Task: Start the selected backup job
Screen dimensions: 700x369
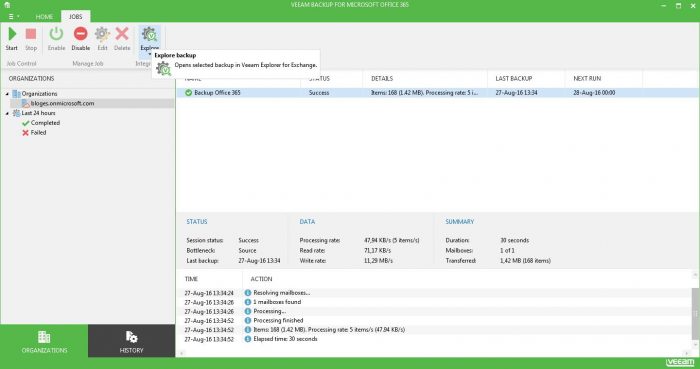Action: point(12,38)
